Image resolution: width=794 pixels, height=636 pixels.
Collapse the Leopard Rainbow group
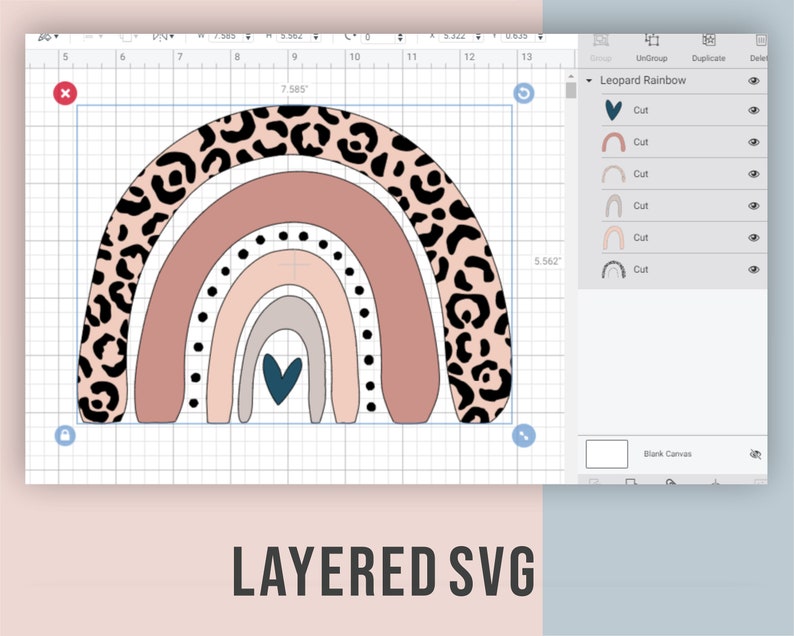[589, 81]
